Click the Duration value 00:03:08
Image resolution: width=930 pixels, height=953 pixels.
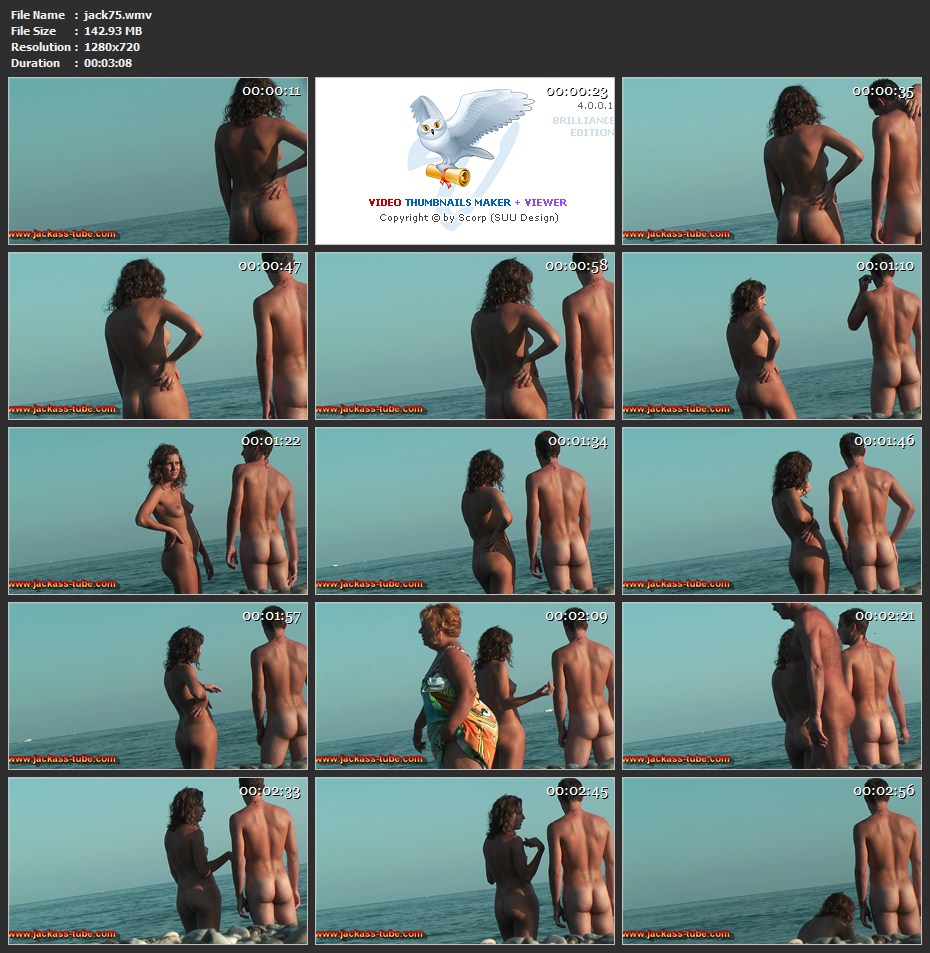[x=108, y=63]
